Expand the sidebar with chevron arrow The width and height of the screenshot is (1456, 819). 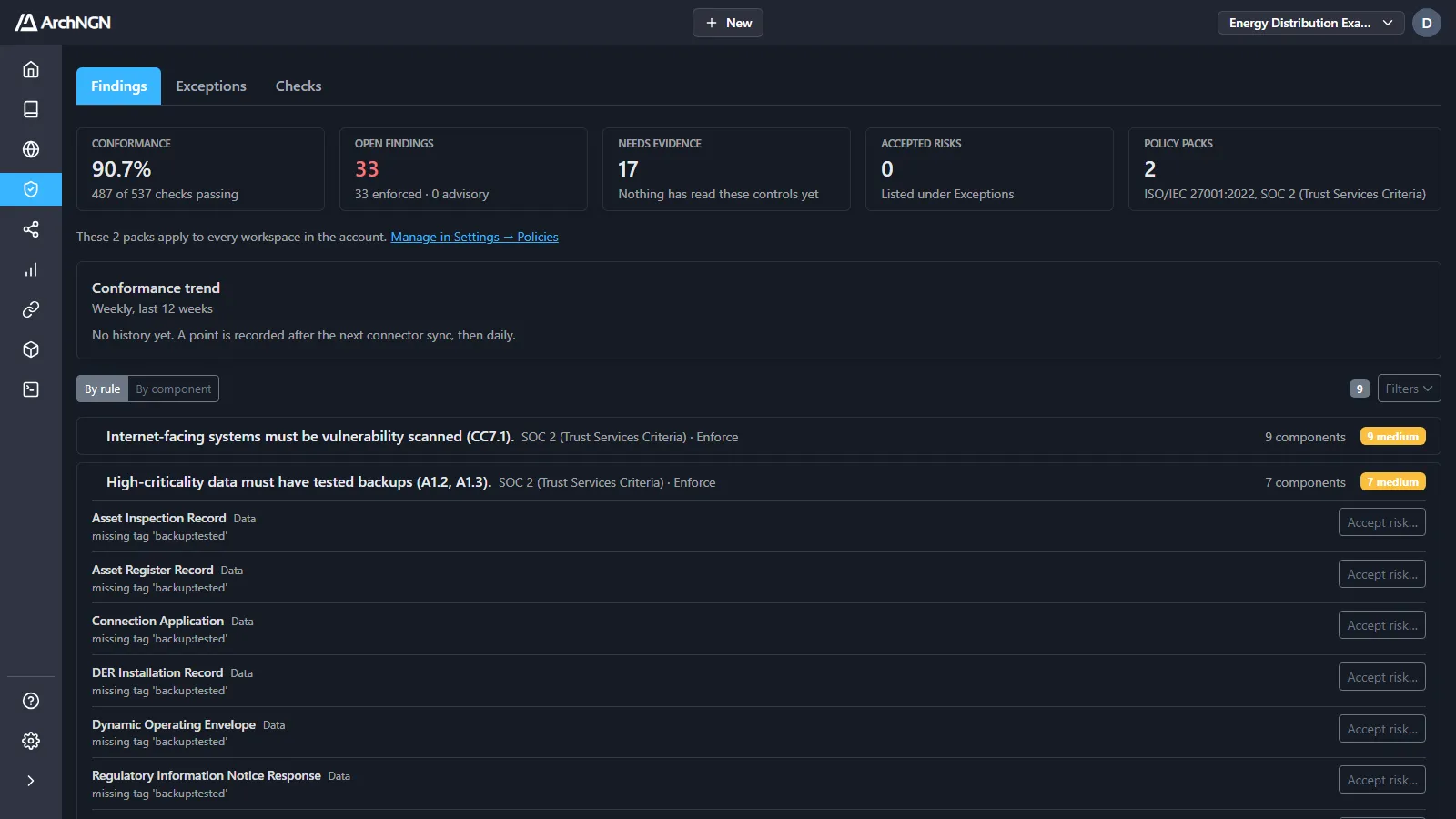tap(31, 781)
